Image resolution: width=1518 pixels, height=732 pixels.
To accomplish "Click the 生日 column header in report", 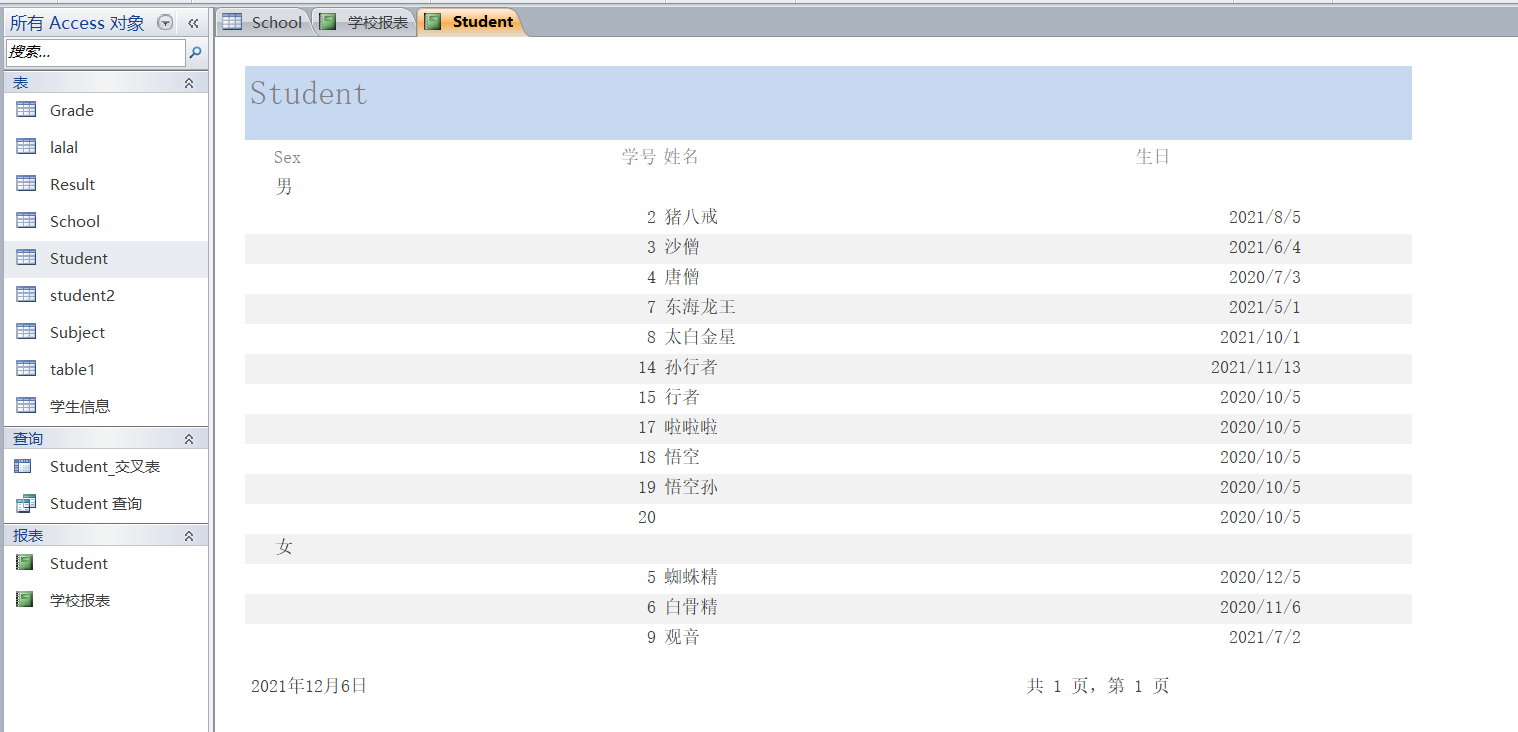I will 1152,157.
